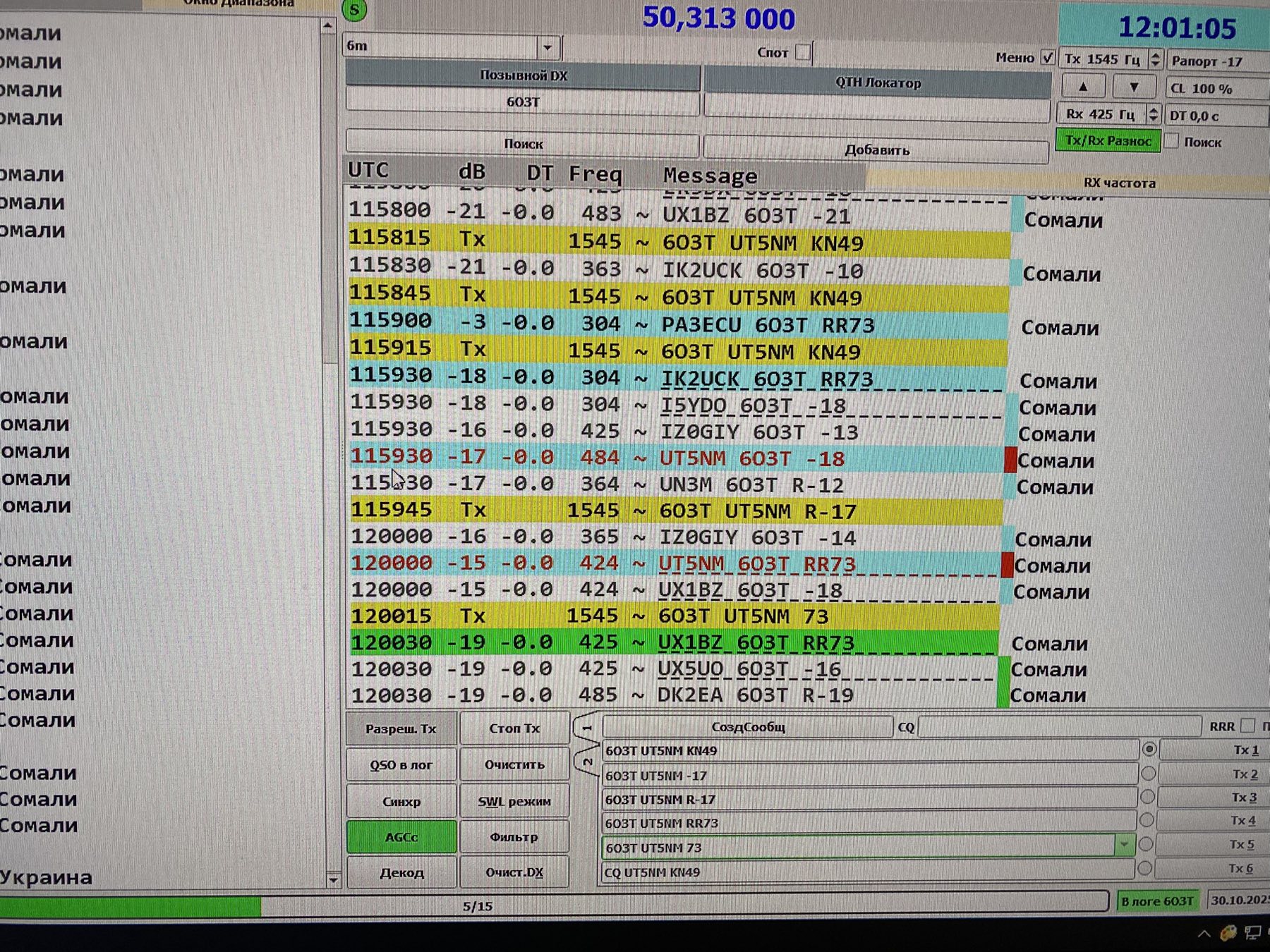1270x952 pixels.
Task: Increase the Tx 1545 Гц stepper value
Action: [x=1155, y=54]
